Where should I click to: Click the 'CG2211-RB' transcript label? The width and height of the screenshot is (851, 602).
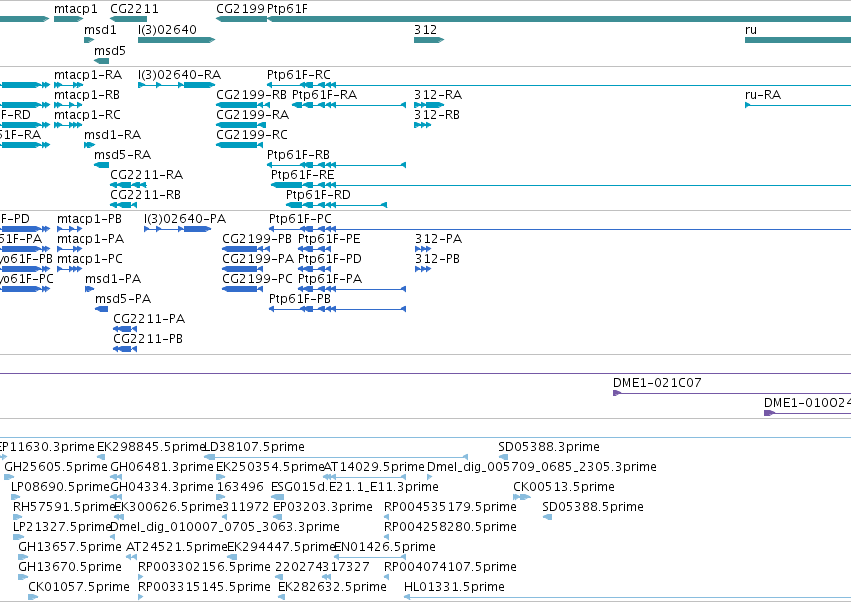pyautogui.click(x=145, y=194)
